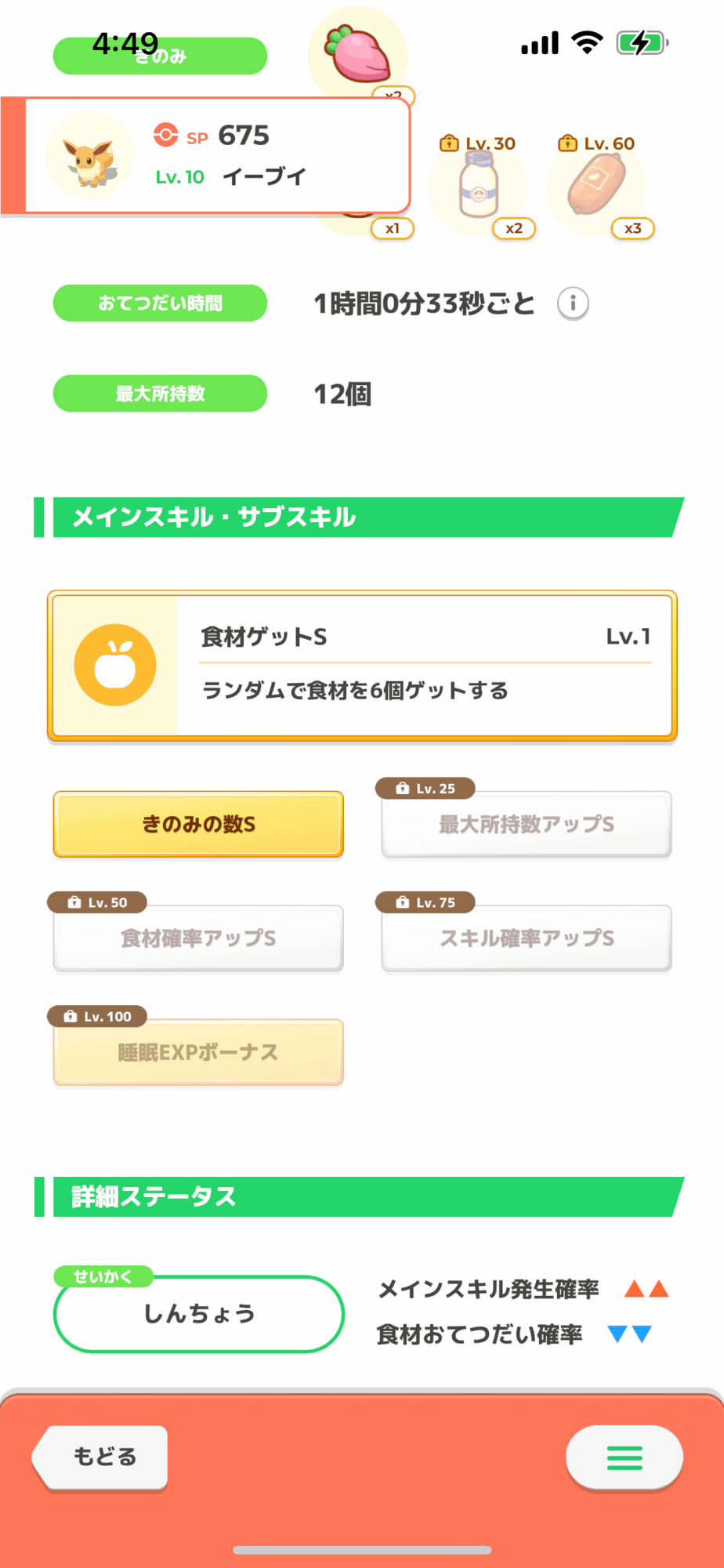Screen dimensions: 724x1568
Task: Tap the info icon beside おてつだい時間
Action: (x=573, y=303)
